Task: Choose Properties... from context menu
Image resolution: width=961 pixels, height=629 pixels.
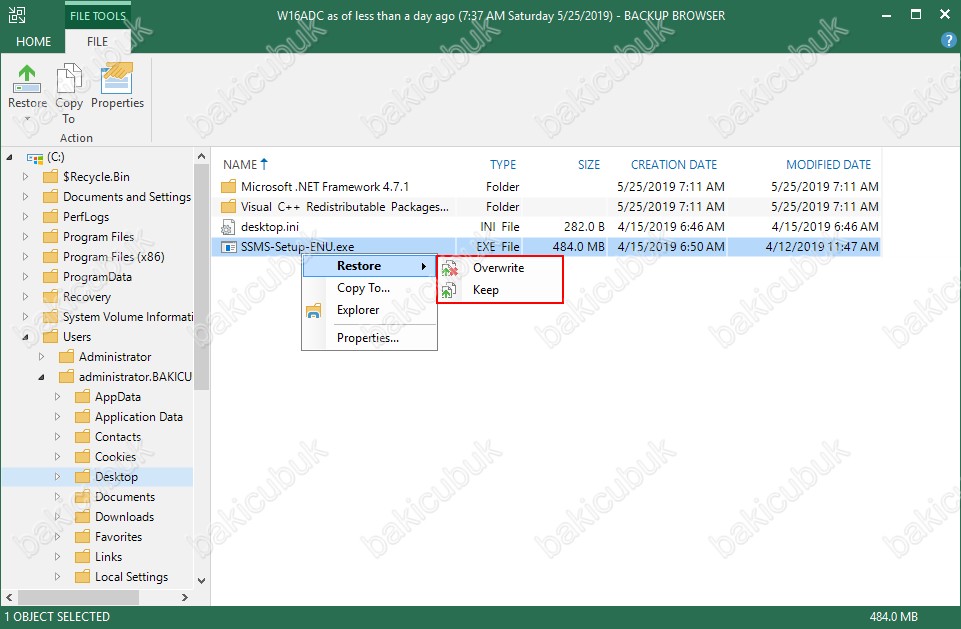Action: coord(369,338)
